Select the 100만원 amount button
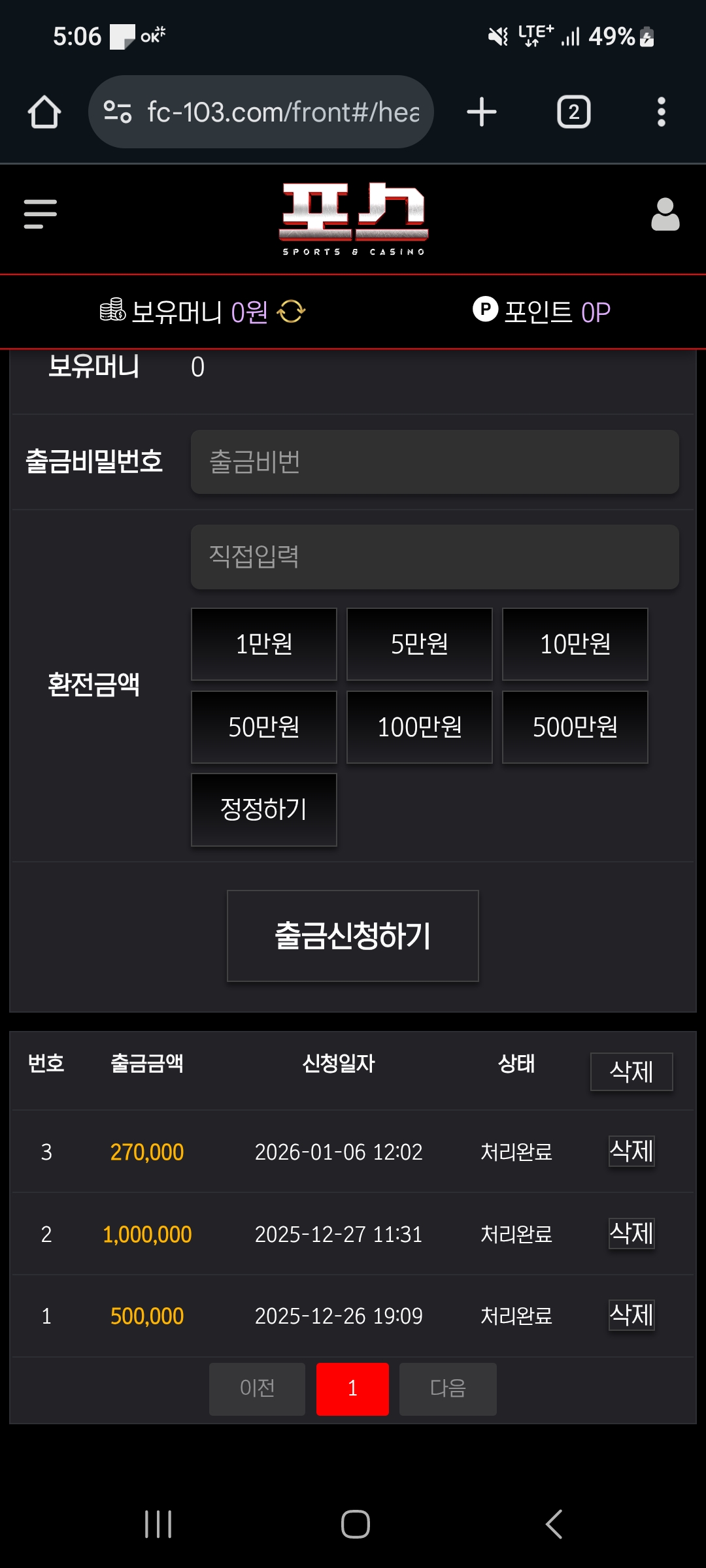Viewport: 706px width, 1568px height. [x=420, y=727]
